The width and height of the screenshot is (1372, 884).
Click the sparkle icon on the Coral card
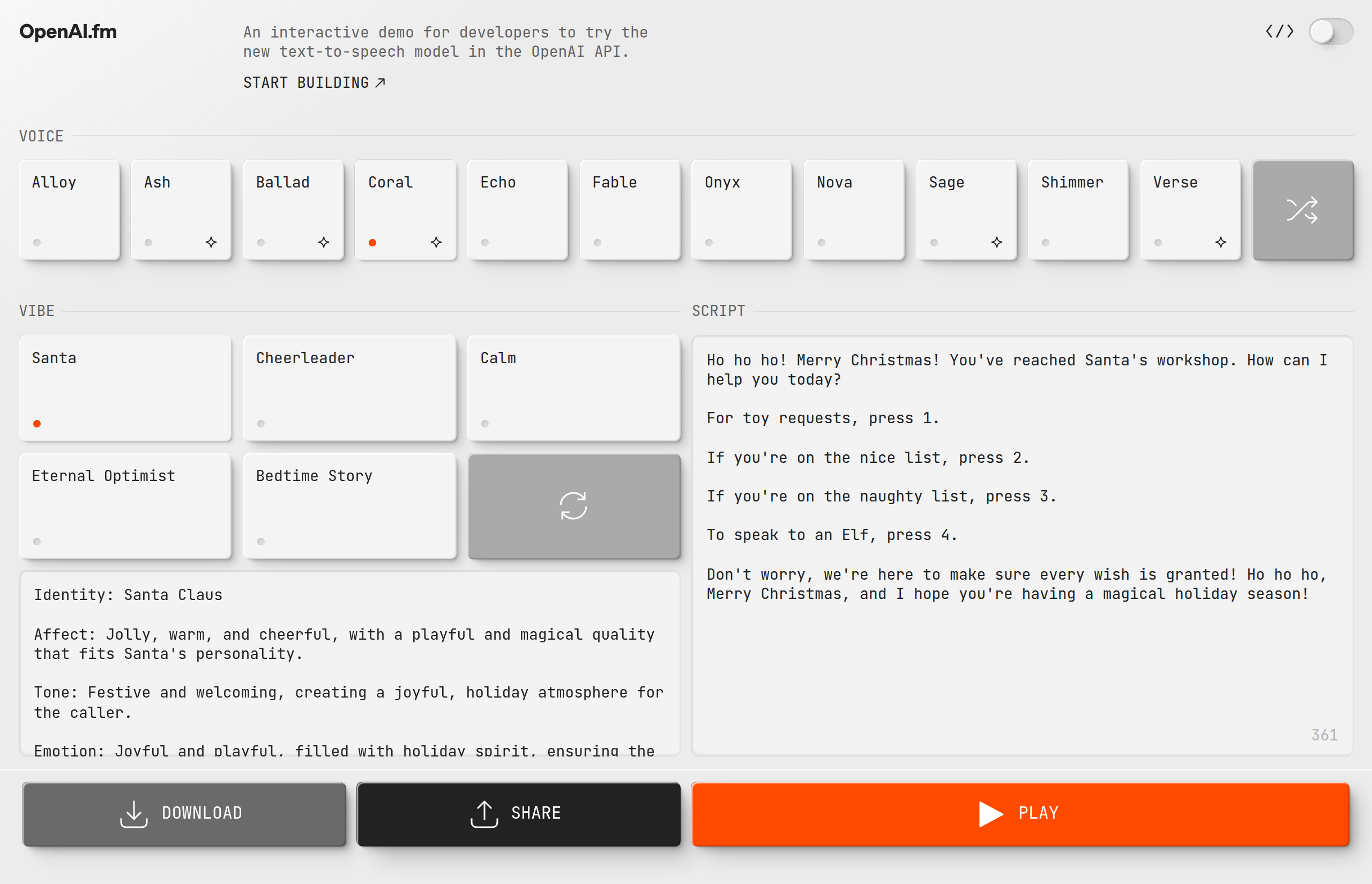[x=436, y=242]
